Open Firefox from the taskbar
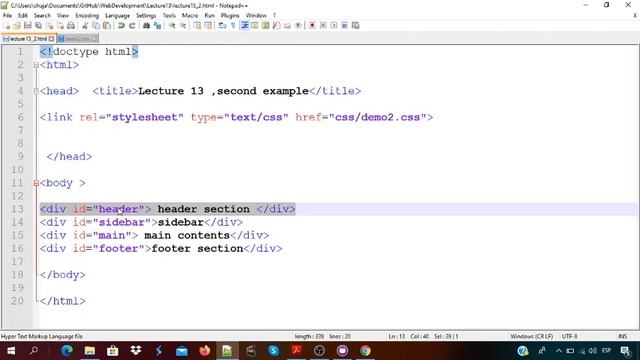This screenshot has height=360, width=640. [x=204, y=351]
